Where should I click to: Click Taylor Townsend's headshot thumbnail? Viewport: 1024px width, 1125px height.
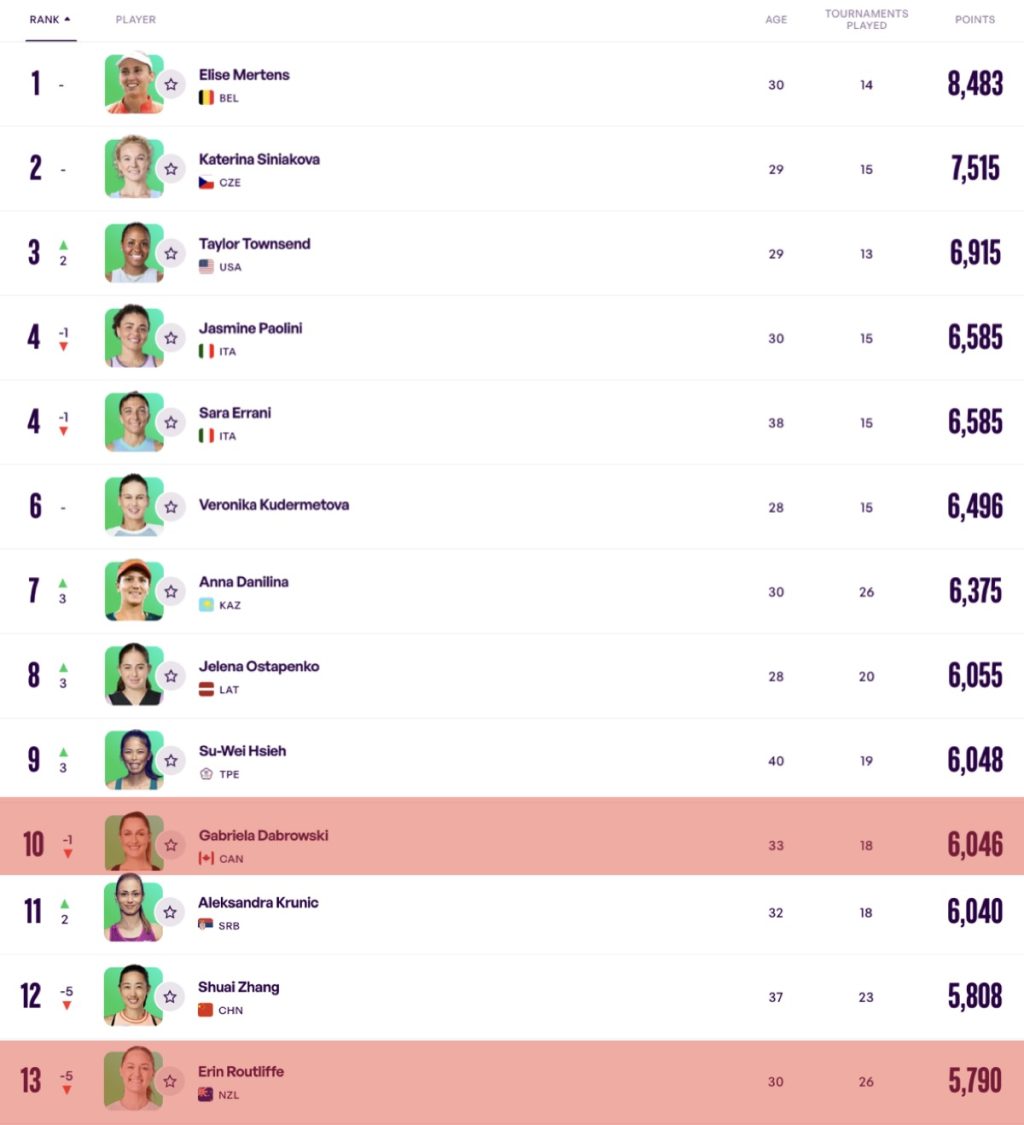pos(133,253)
